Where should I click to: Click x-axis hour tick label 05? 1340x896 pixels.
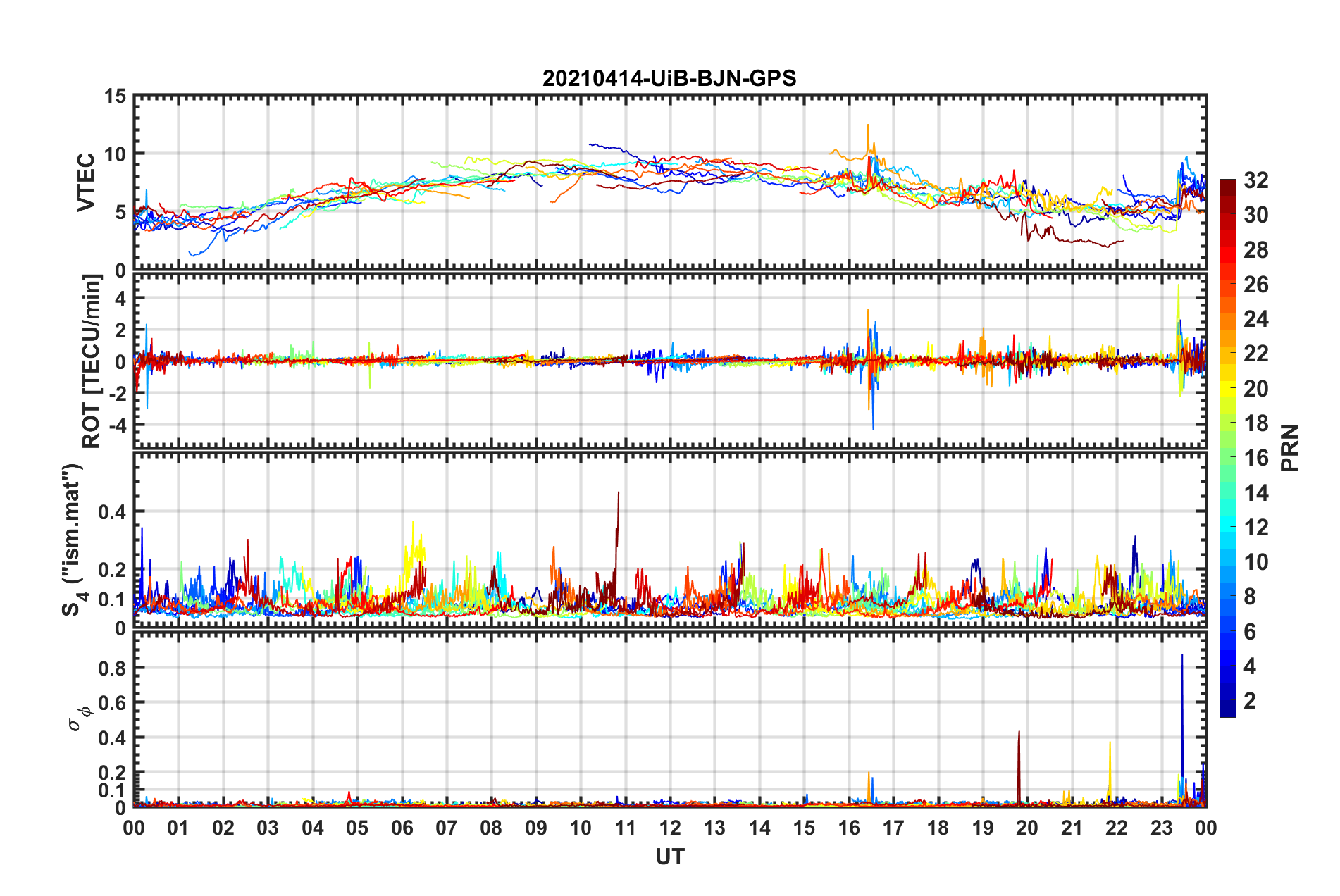click(357, 828)
